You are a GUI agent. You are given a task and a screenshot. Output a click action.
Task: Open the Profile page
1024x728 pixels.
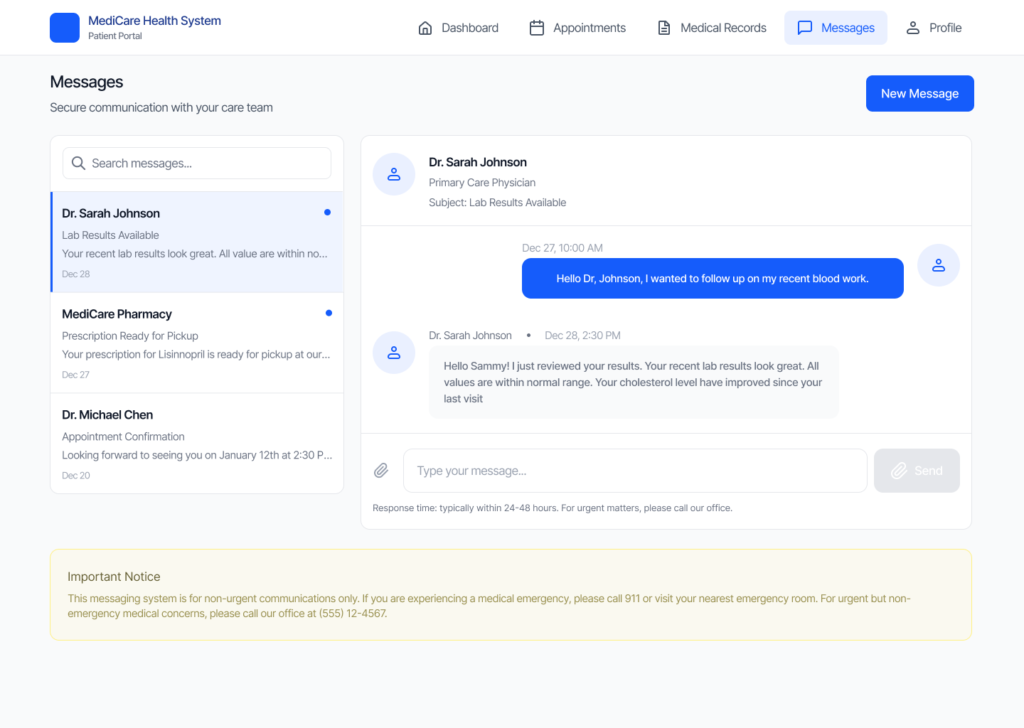click(x=933, y=28)
